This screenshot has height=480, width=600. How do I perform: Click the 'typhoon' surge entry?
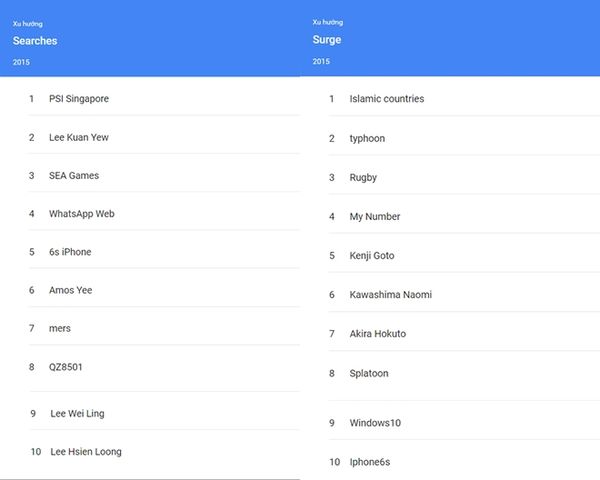tap(367, 139)
